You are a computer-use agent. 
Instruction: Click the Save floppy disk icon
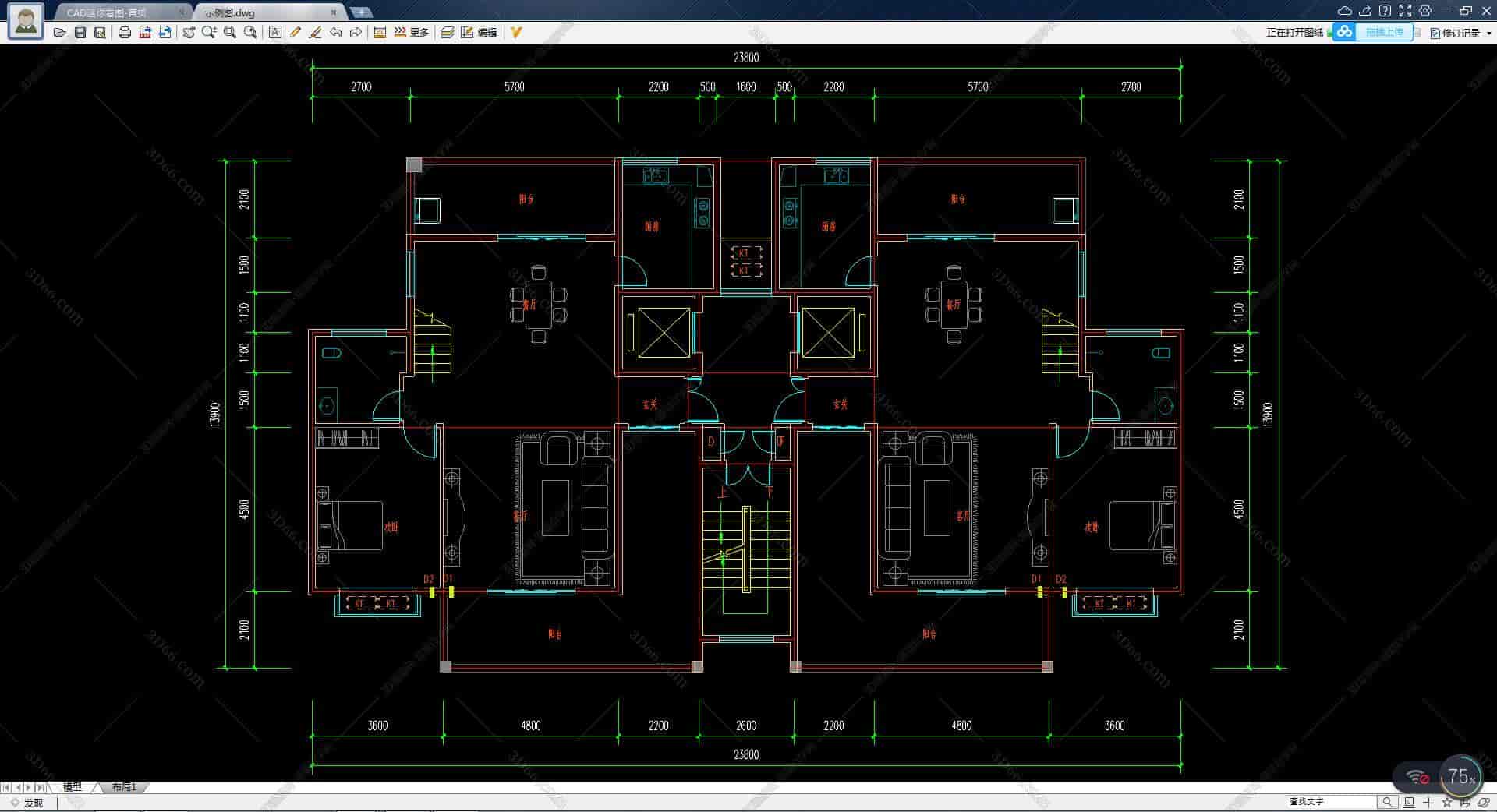[80, 32]
